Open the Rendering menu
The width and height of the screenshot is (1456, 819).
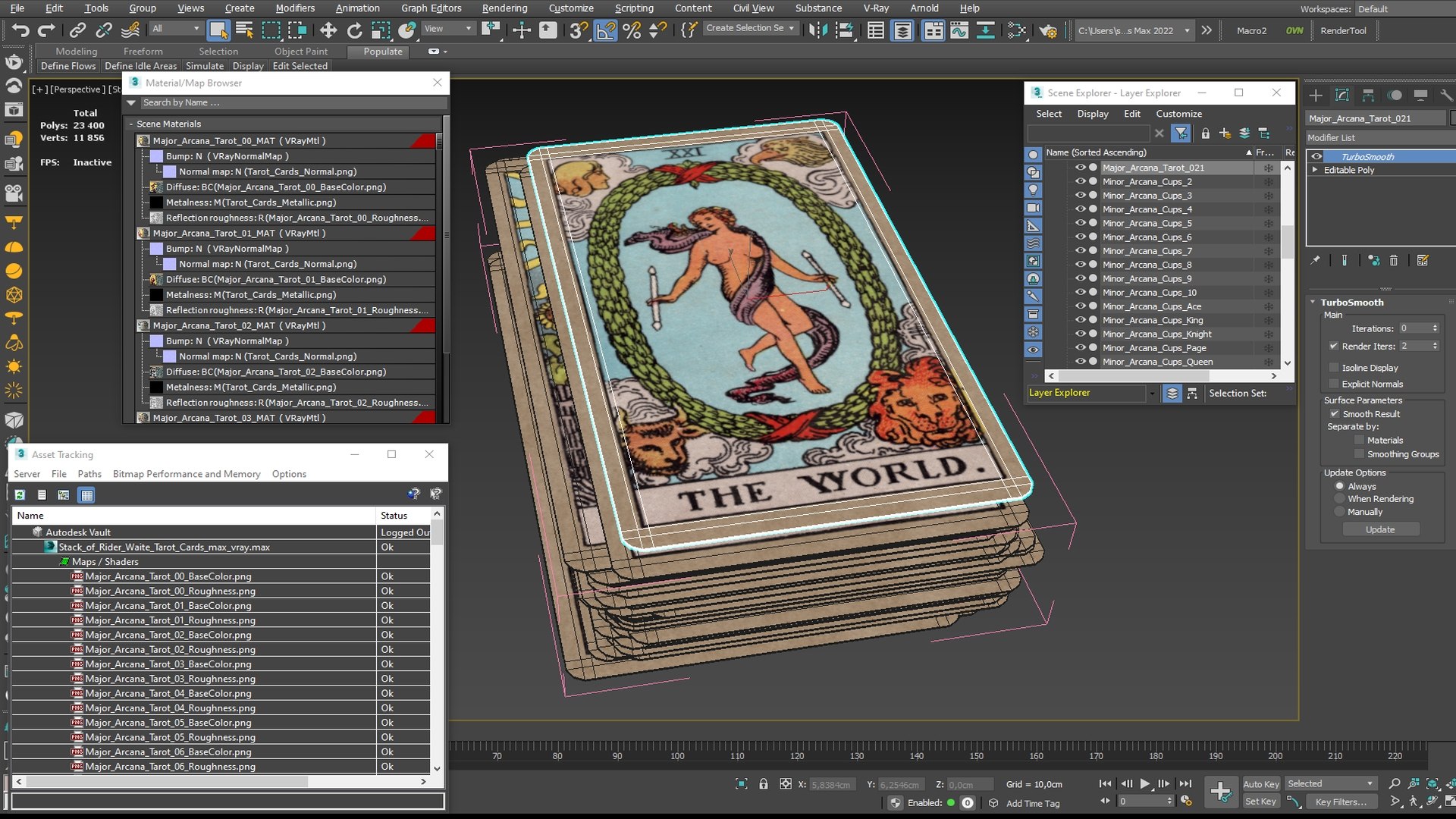[x=504, y=8]
